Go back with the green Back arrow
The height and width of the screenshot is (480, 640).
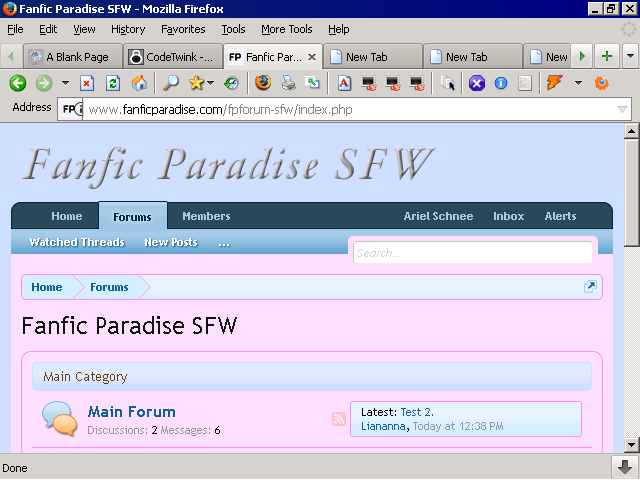(x=18, y=83)
